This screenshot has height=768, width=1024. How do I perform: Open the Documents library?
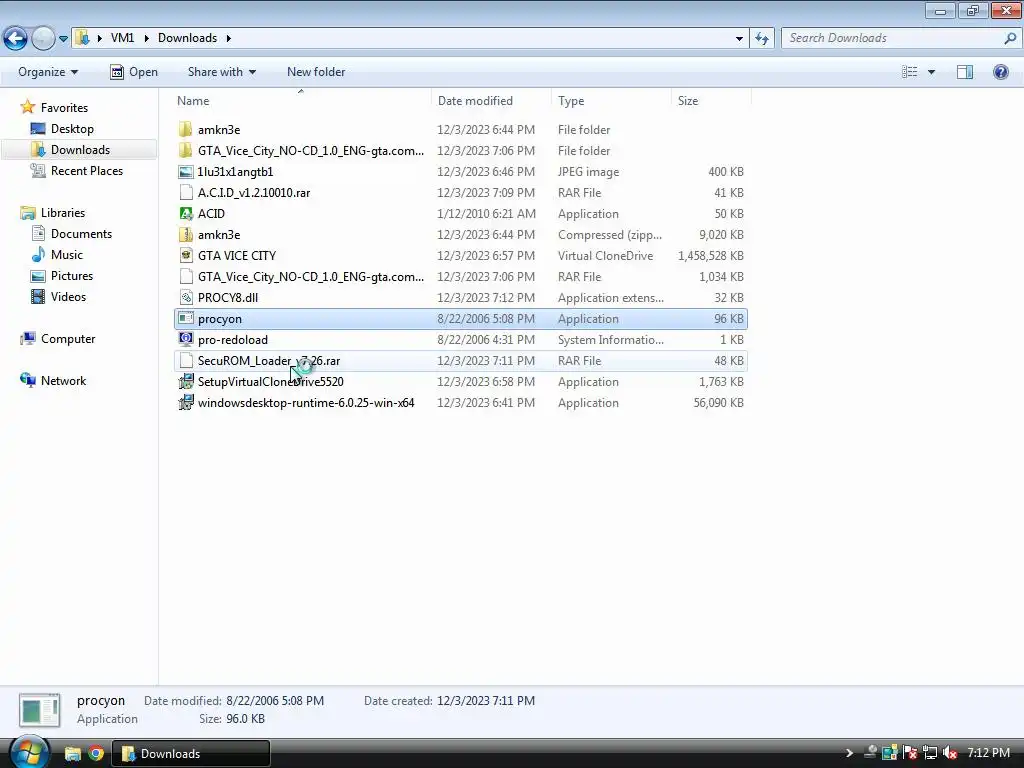[x=81, y=234]
